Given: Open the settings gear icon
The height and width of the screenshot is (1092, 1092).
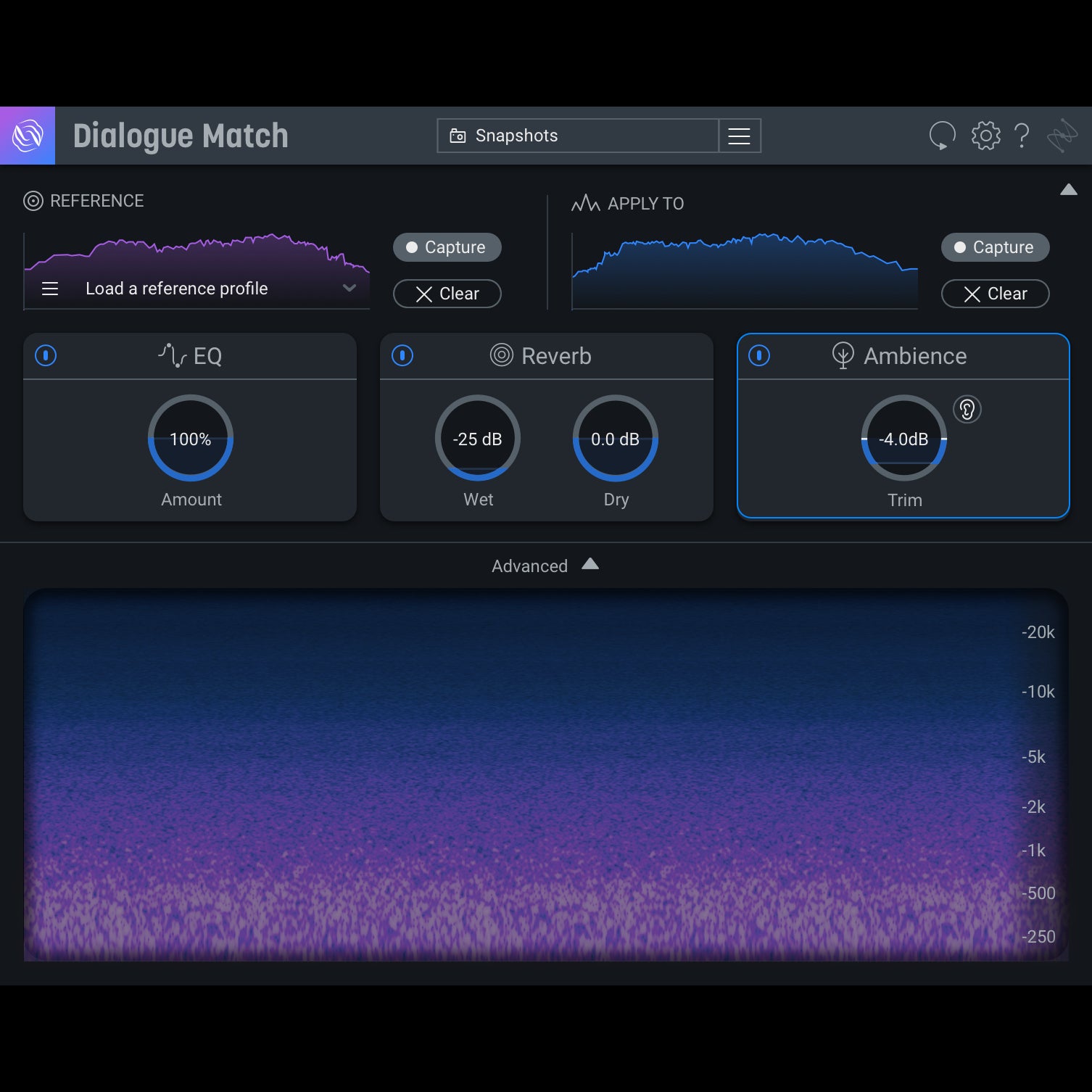Looking at the screenshot, I should tap(985, 136).
